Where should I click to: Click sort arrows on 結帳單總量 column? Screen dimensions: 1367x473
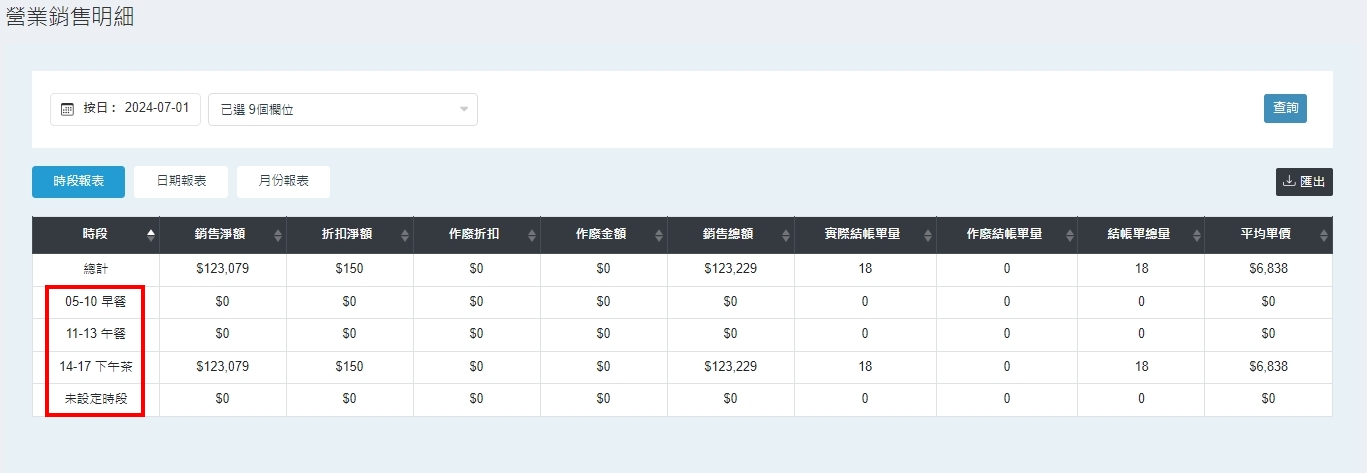[1197, 235]
